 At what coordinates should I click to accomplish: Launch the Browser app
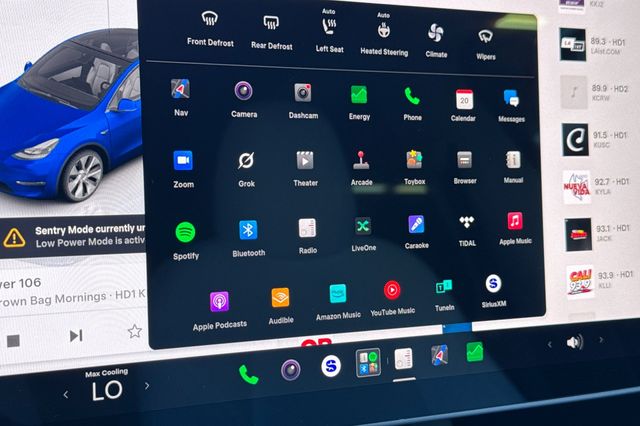[x=464, y=160]
